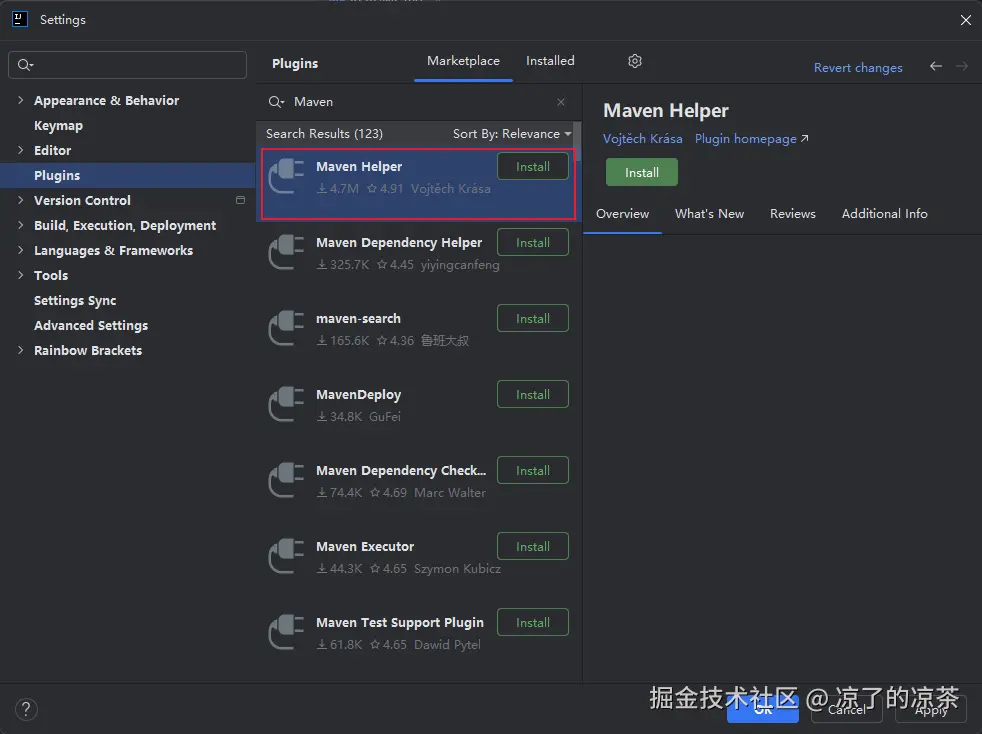Click Version Control project-level settings icon
This screenshot has width=982, height=734.
pos(240,200)
